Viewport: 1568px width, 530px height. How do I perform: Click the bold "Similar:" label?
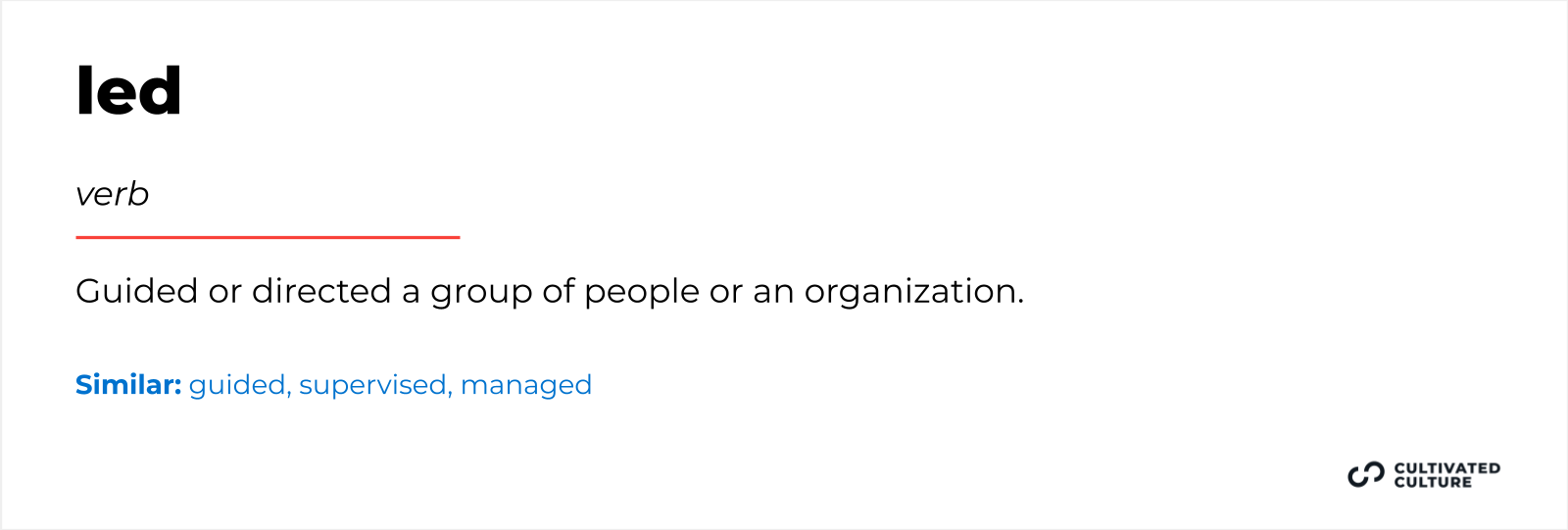(128, 385)
